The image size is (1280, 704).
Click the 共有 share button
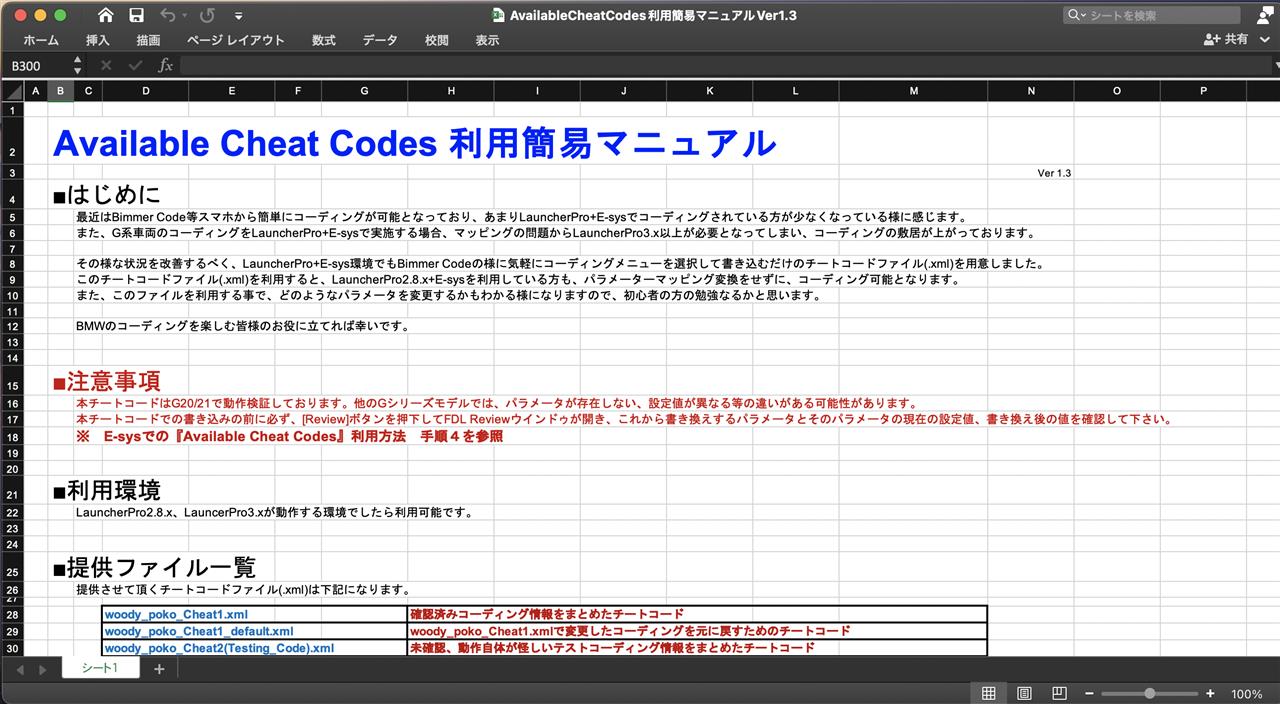(x=1227, y=39)
